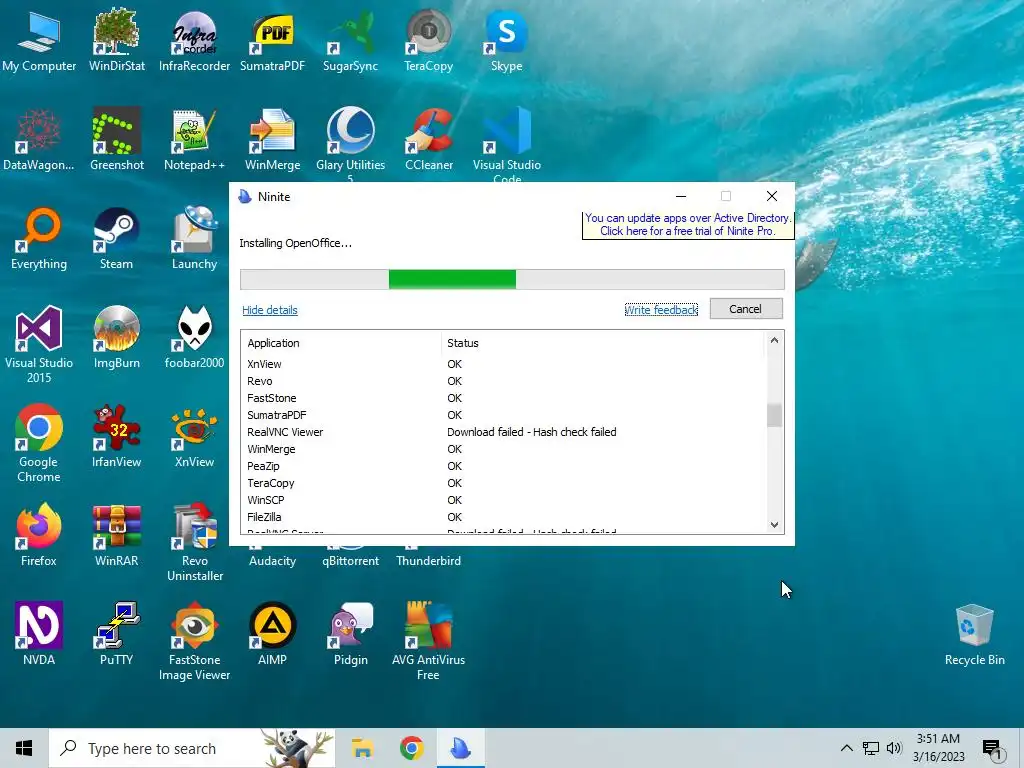Cancel the Ninite installation
1024x768 pixels.
[x=746, y=309]
